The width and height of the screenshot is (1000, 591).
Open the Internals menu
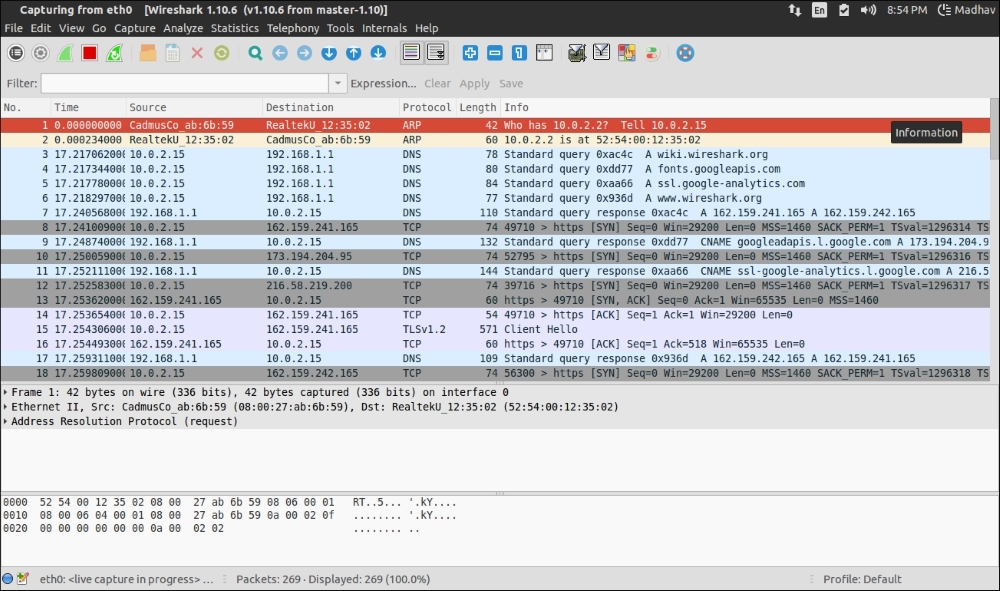[x=384, y=28]
